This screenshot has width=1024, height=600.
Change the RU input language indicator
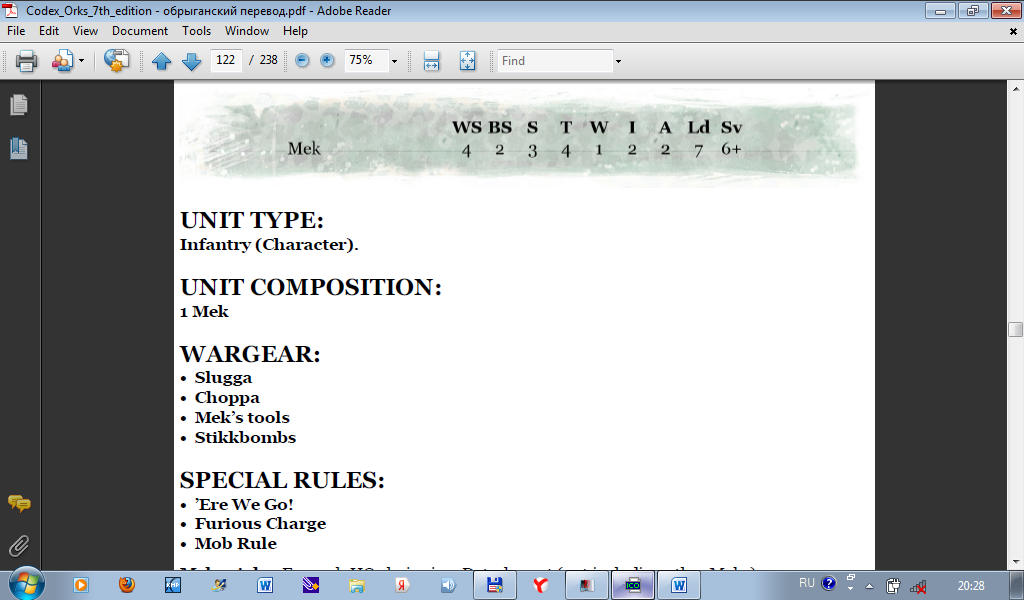(x=807, y=583)
